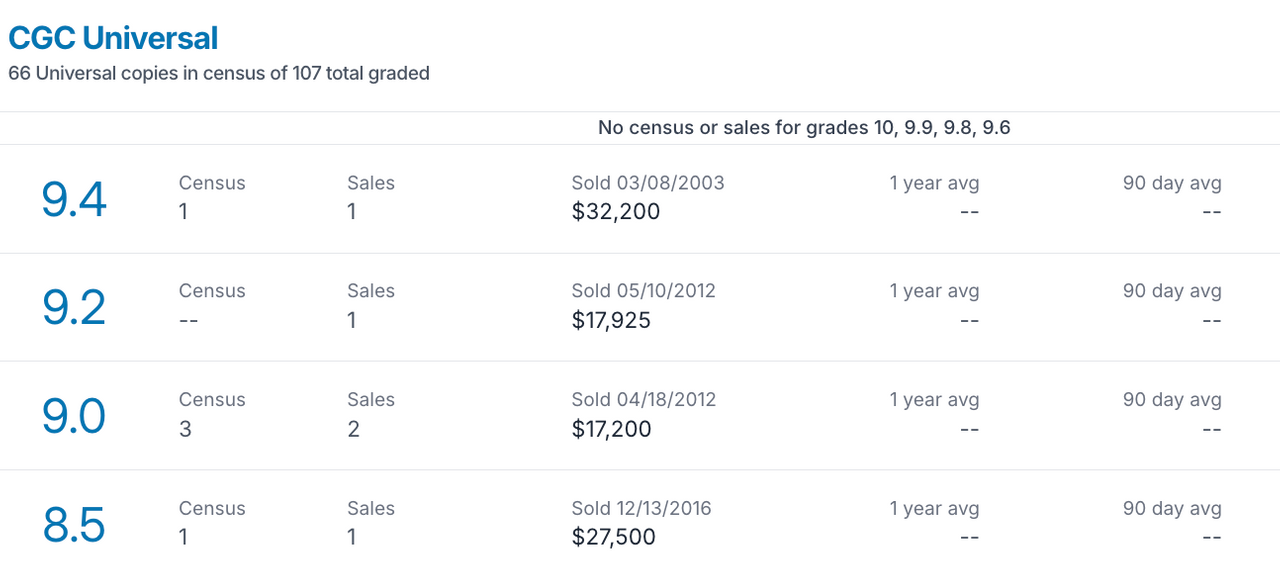The height and width of the screenshot is (574, 1280).
Task: Click Sold 12/13/2016 date text
Action: click(641, 508)
